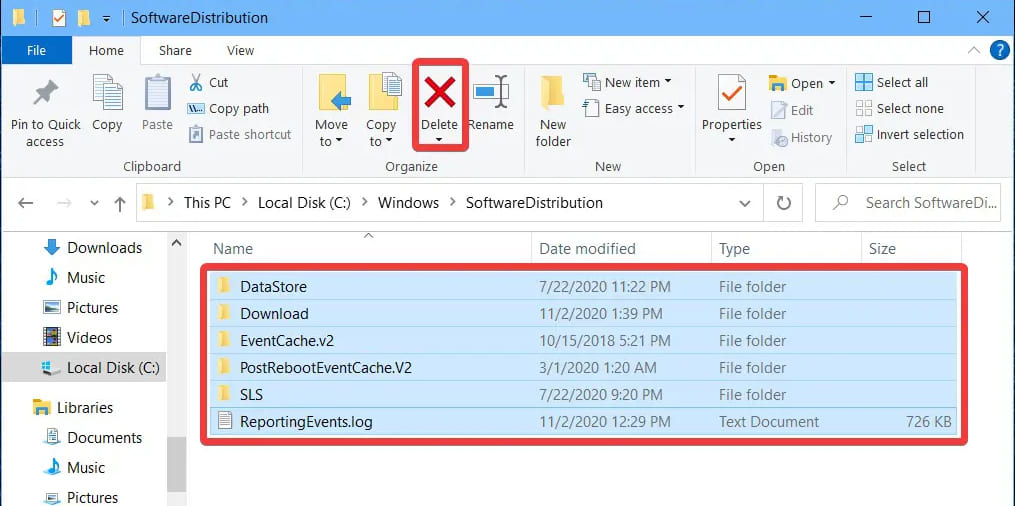This screenshot has height=506, width=1015.
Task: Refresh the folder view
Action: coord(784,203)
